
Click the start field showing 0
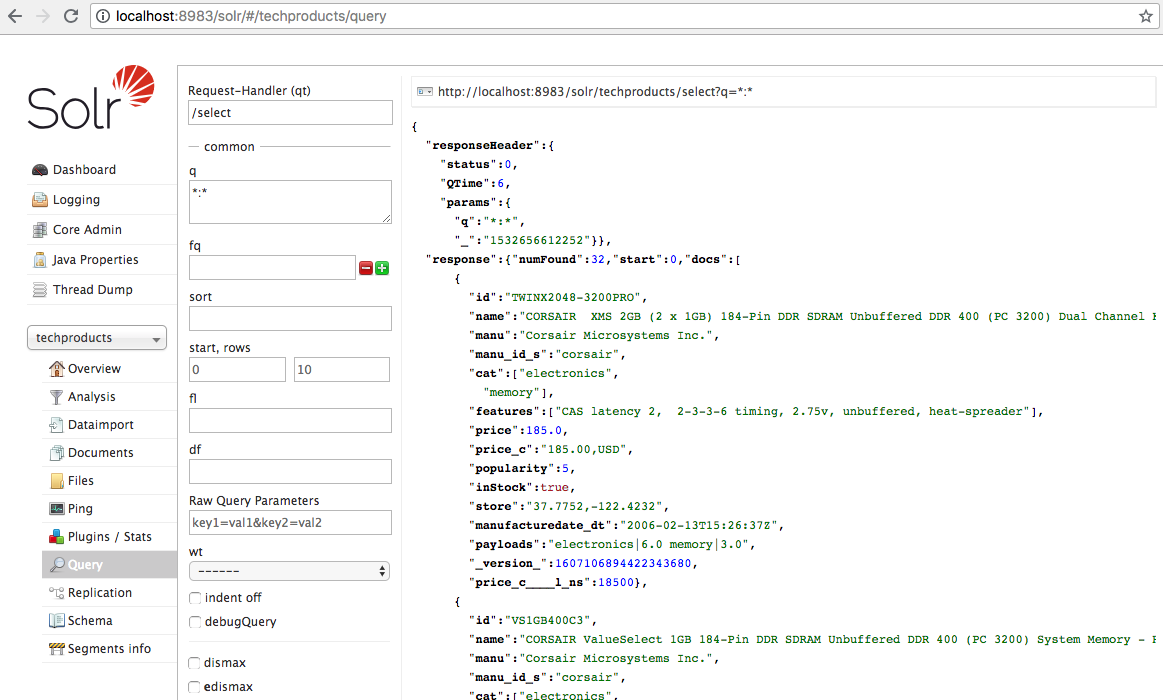(237, 369)
